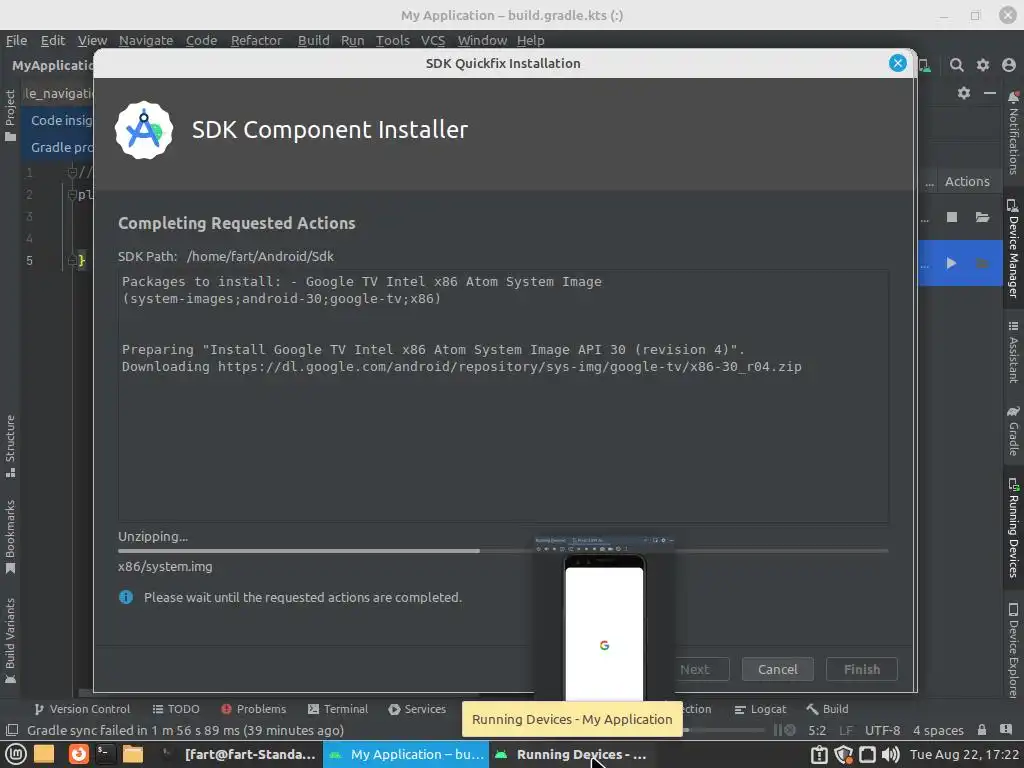Open the update manager shield tray icon
Screen dimensions: 1024x768
tap(843, 754)
